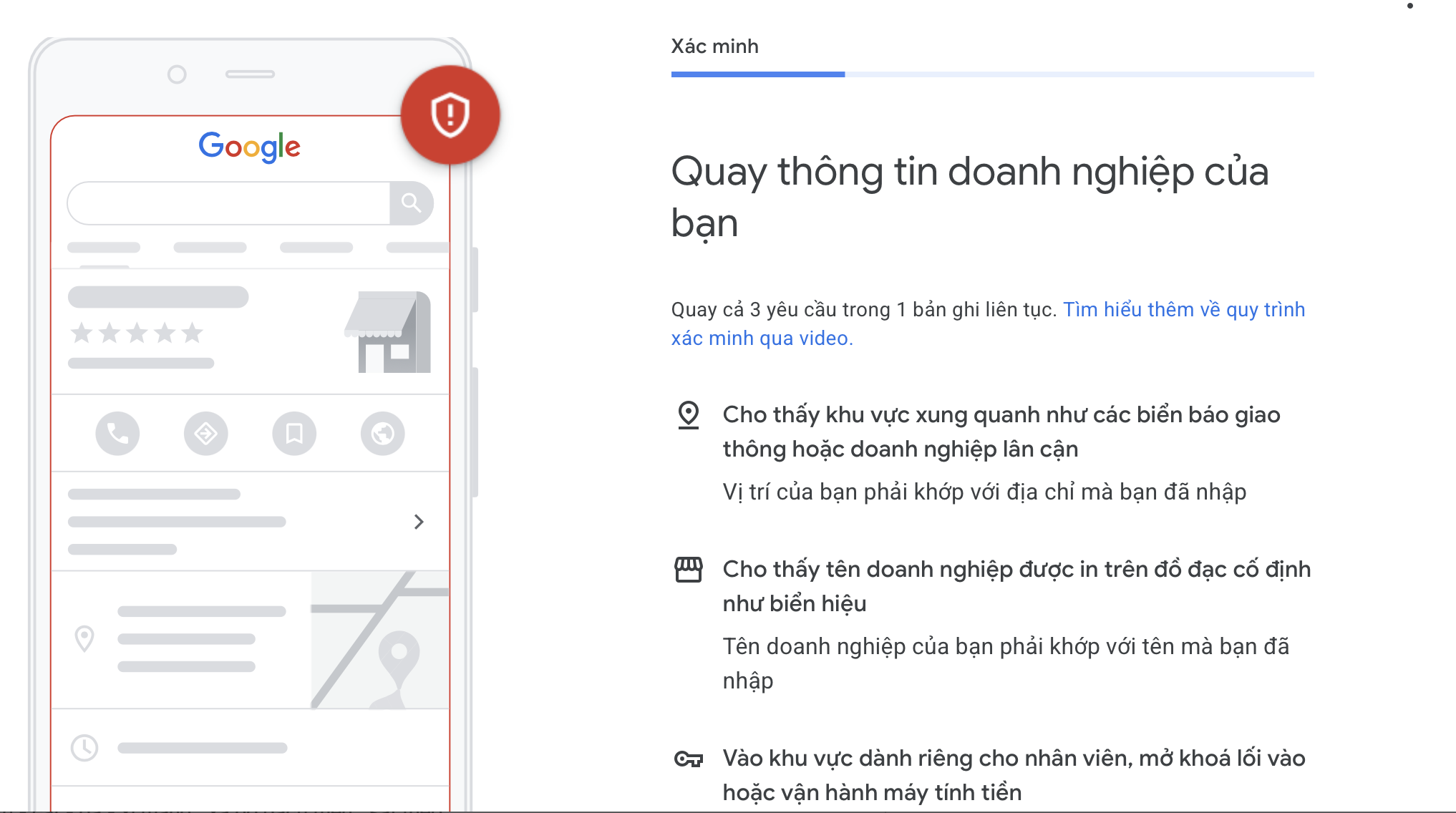This screenshot has width=1456, height=813.
Task: Click text 'Tên doanh nghiệp của bạn phải khớp'
Action: coord(911,646)
